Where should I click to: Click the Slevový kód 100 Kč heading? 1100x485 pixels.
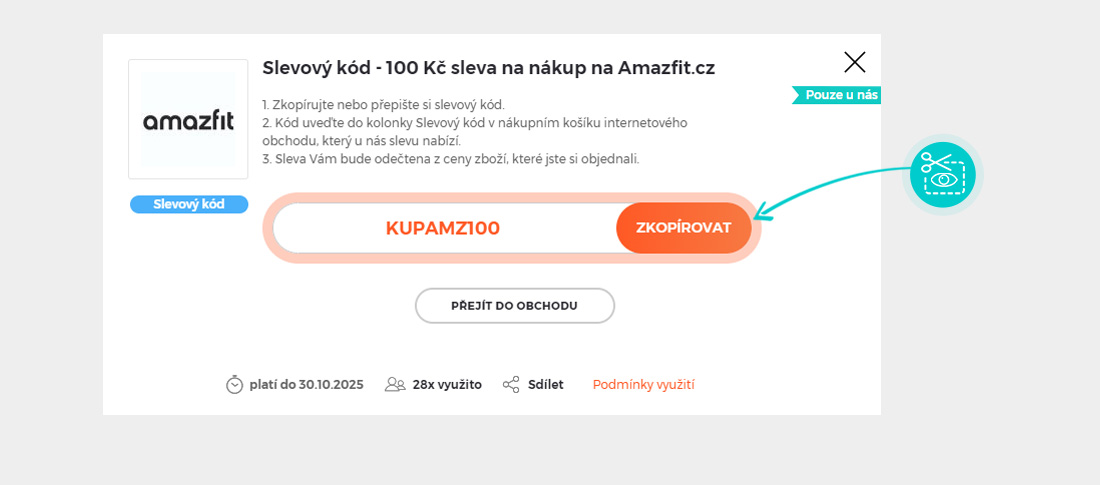click(x=488, y=68)
